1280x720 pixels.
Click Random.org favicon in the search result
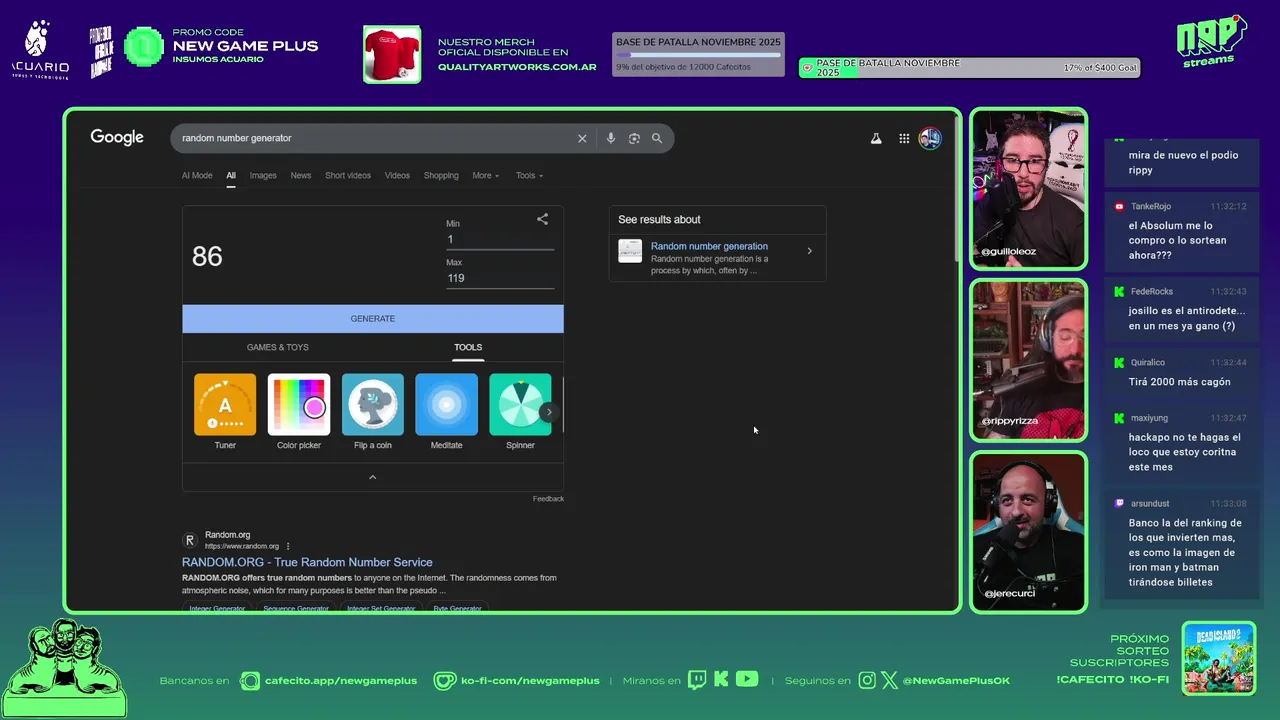coord(190,540)
